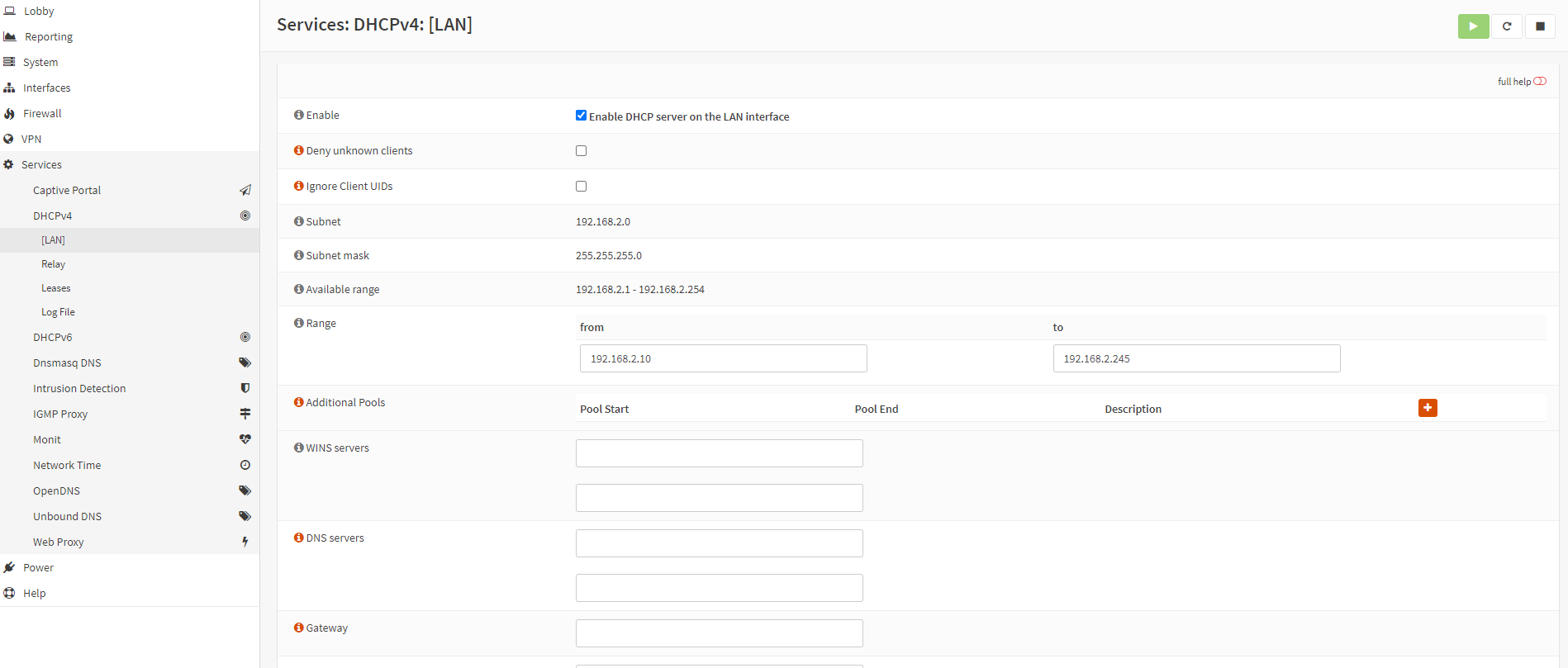This screenshot has width=1568, height=668.
Task: Open Captive Portal in the sidebar
Action: point(67,190)
